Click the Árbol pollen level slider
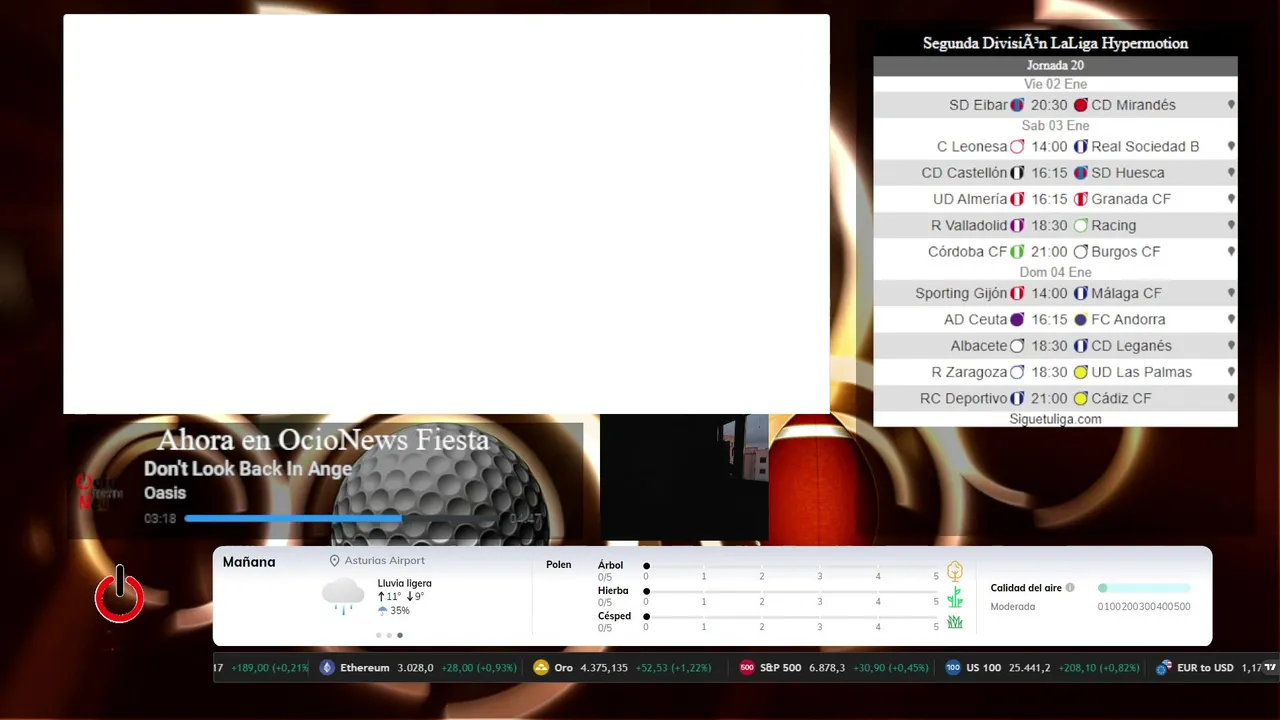Screen dimensions: 1280x720 pyautogui.click(x=792, y=566)
